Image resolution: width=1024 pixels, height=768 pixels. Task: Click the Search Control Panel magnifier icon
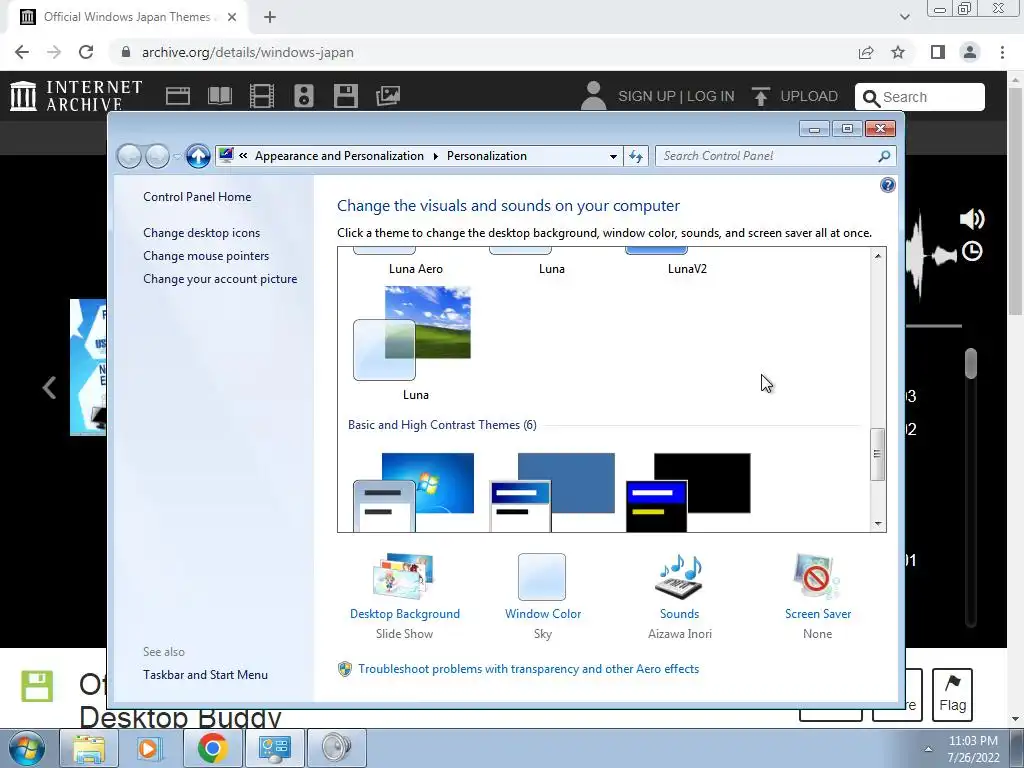(884, 156)
